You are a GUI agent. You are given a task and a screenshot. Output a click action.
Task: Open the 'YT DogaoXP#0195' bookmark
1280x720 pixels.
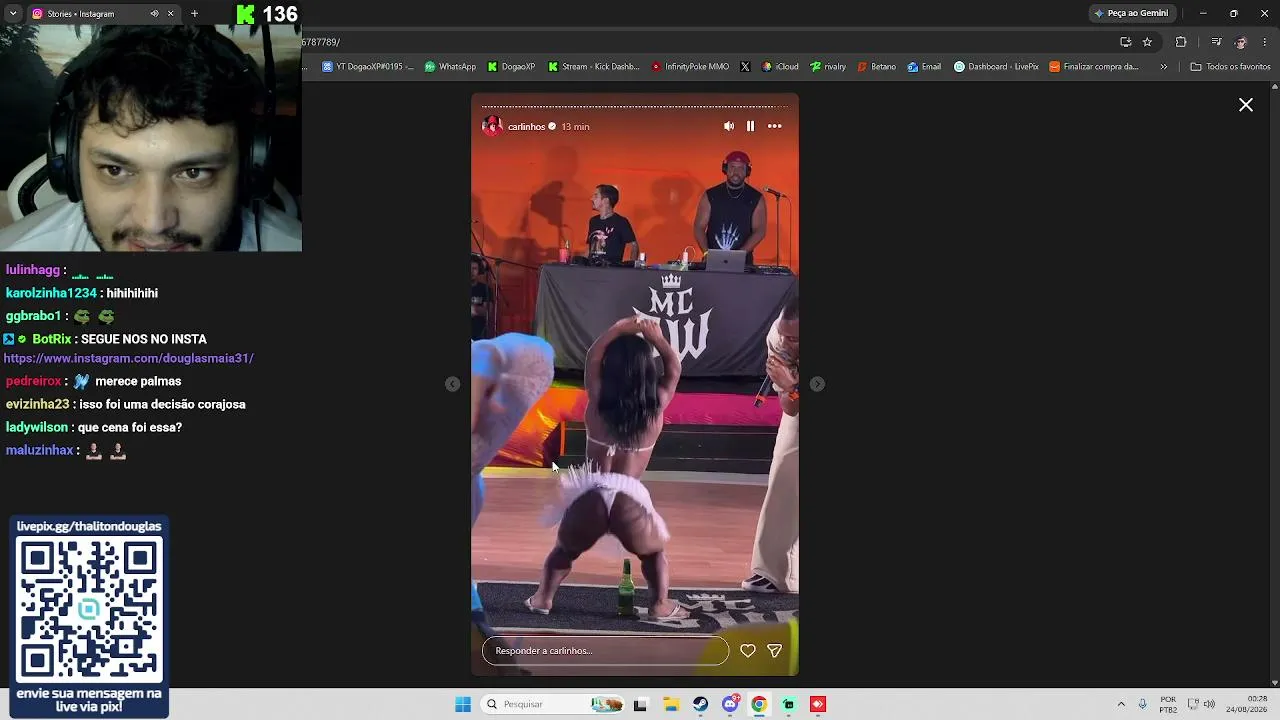point(368,67)
